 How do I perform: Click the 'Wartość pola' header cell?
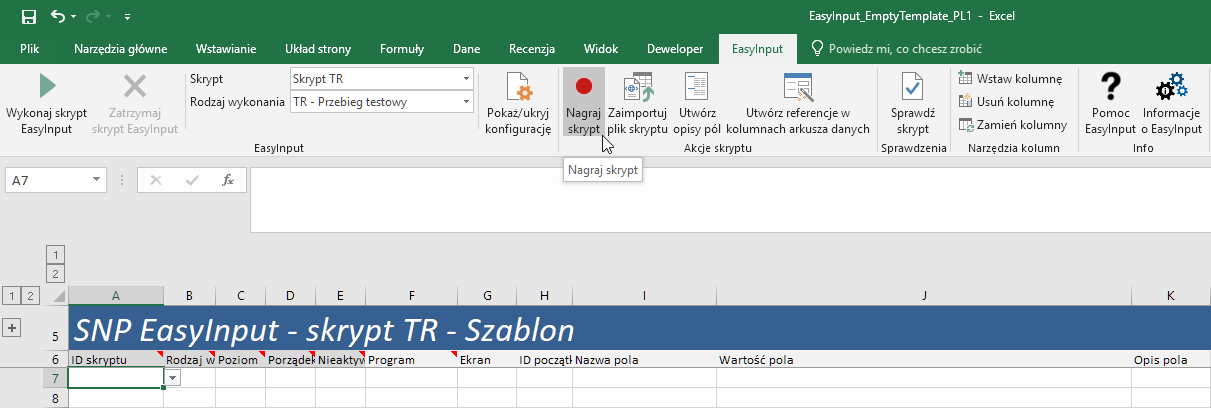[924, 359]
